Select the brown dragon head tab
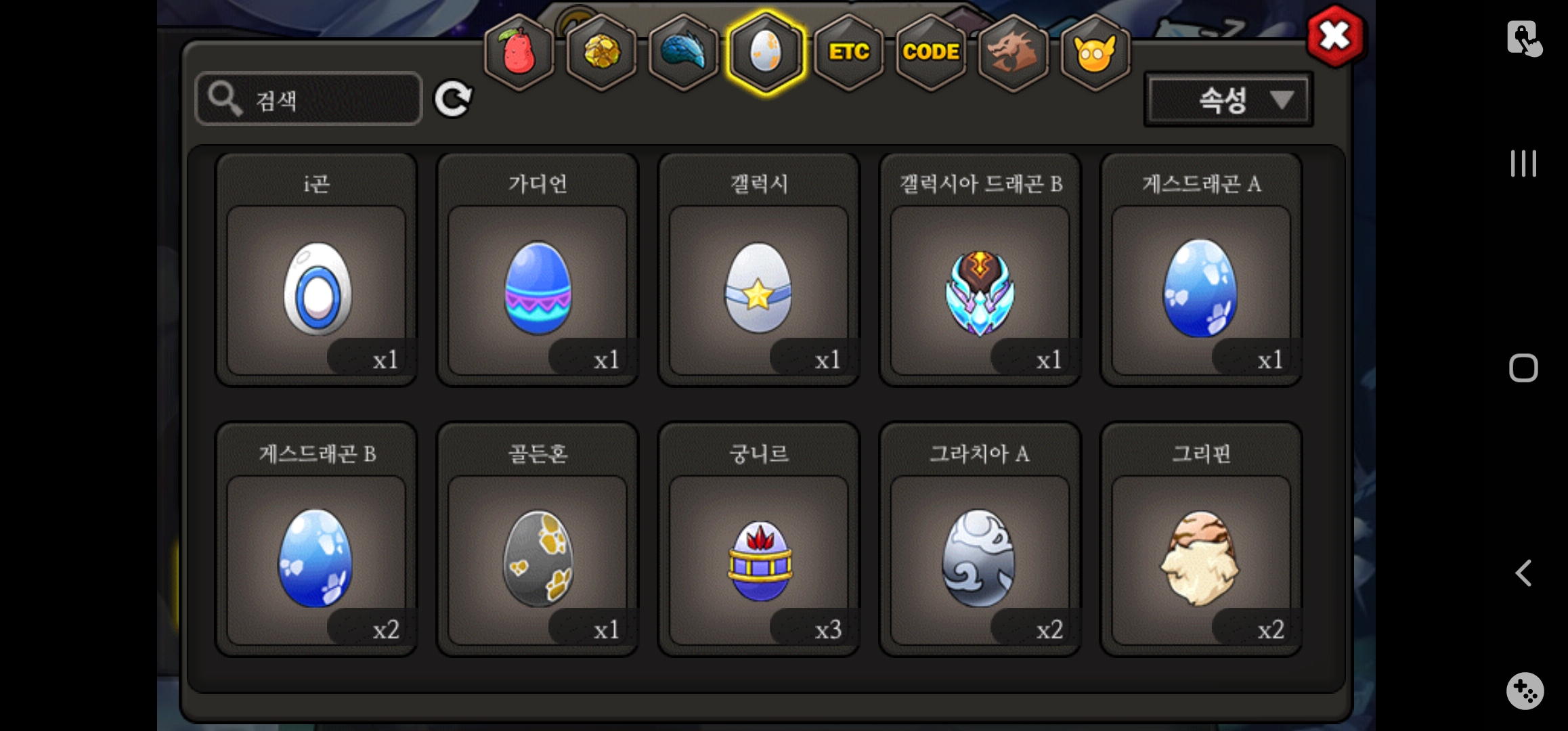This screenshot has height=731, width=1568. (1013, 53)
